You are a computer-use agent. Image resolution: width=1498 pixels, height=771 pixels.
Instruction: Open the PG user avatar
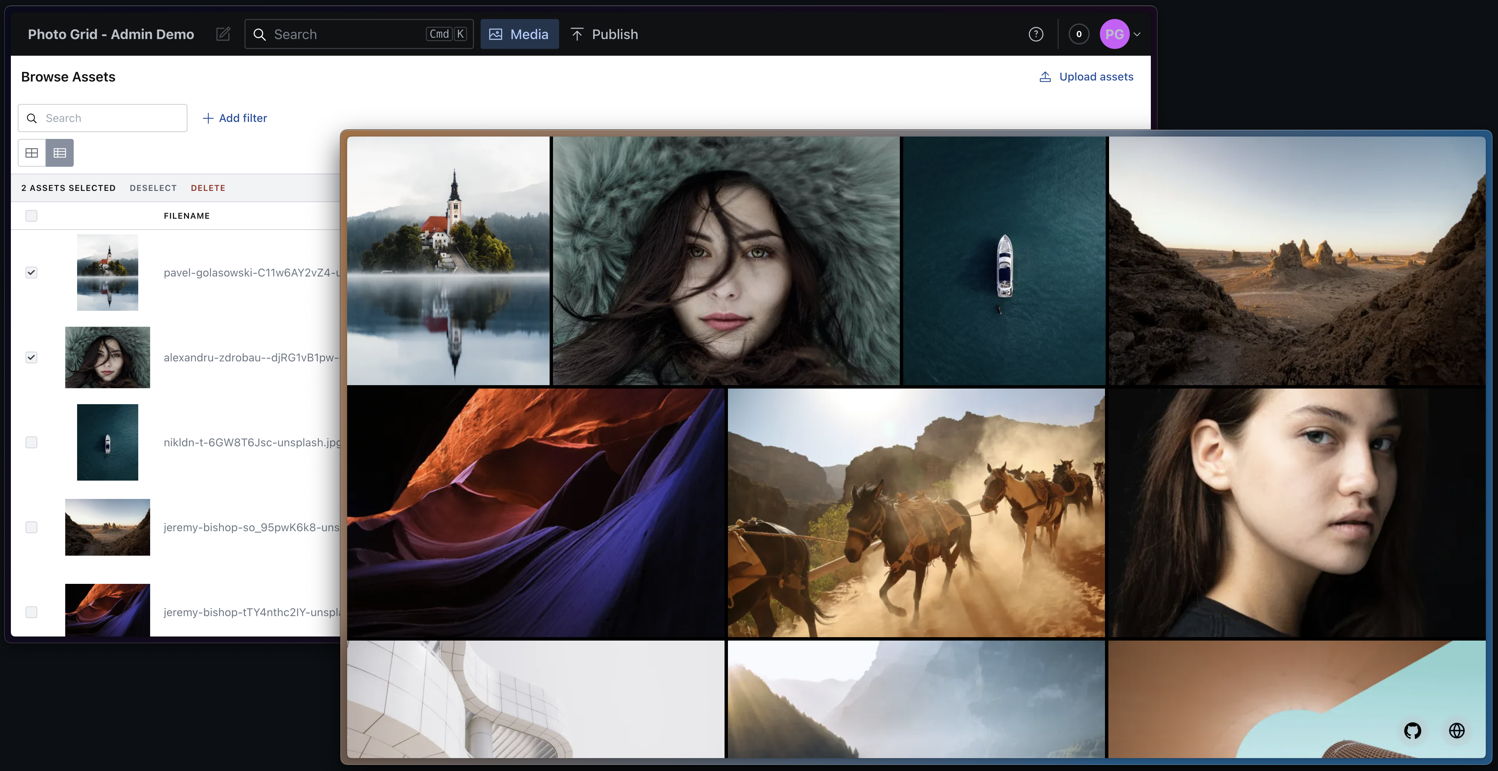[x=1114, y=34]
